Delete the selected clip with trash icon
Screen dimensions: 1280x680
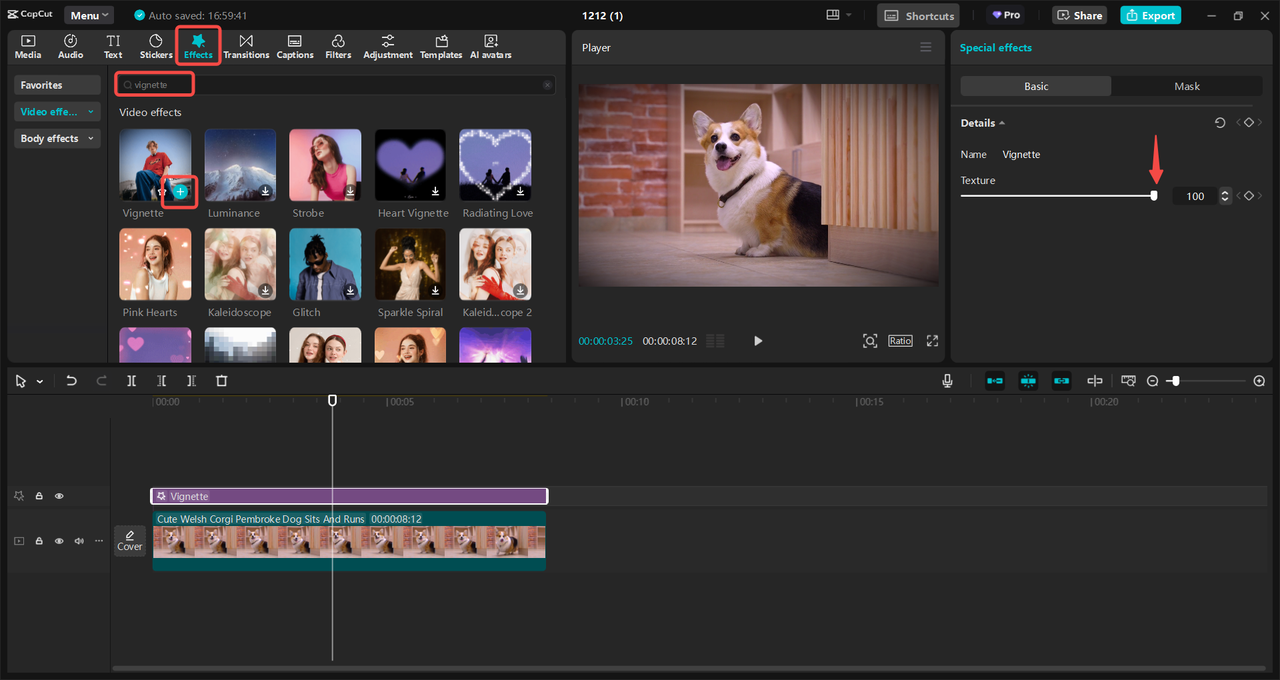[x=222, y=381]
